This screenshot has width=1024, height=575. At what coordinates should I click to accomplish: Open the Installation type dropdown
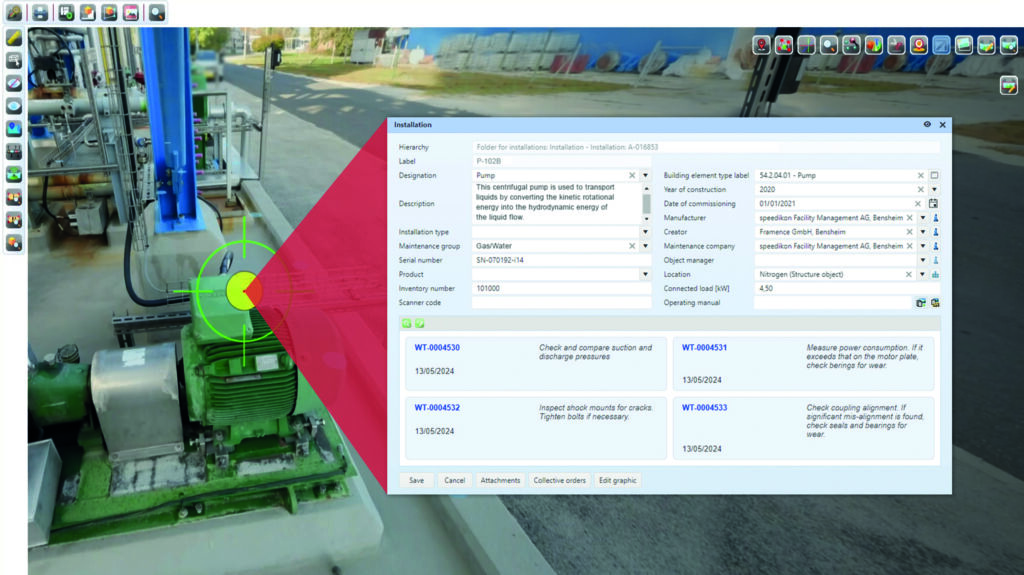645,232
